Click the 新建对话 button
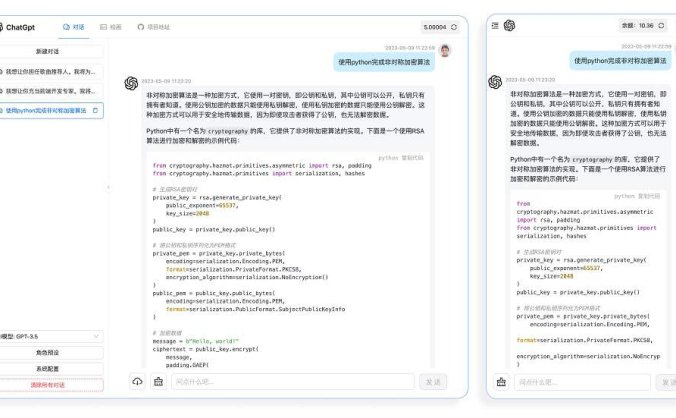 (51, 51)
